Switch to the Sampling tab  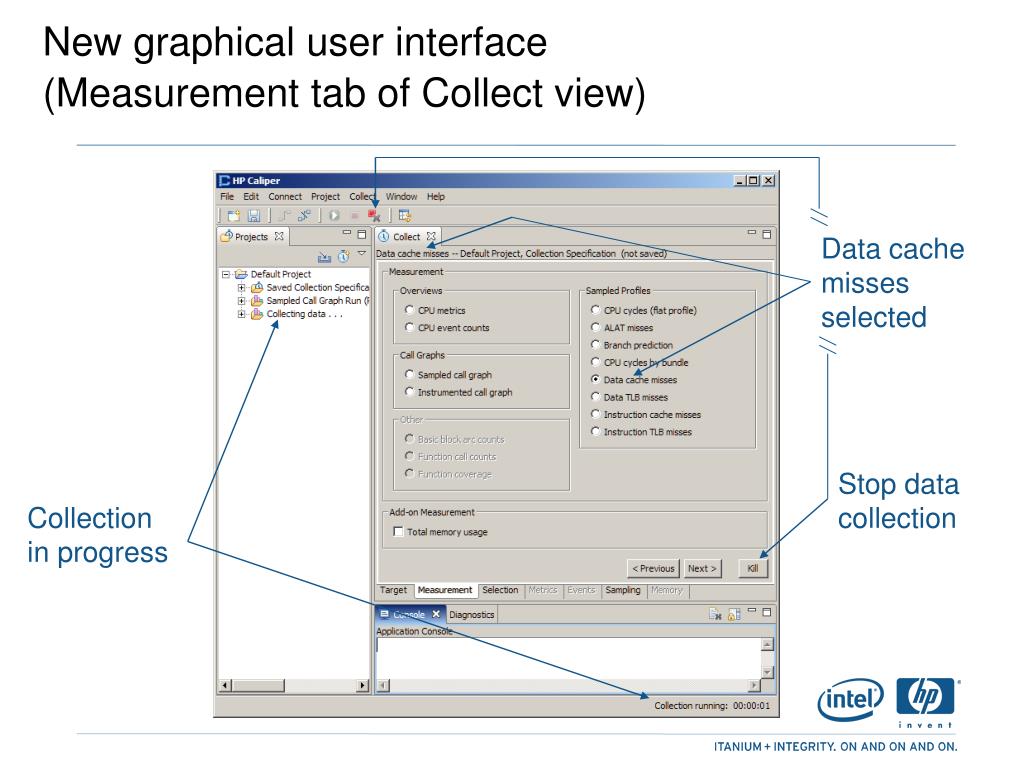622,590
